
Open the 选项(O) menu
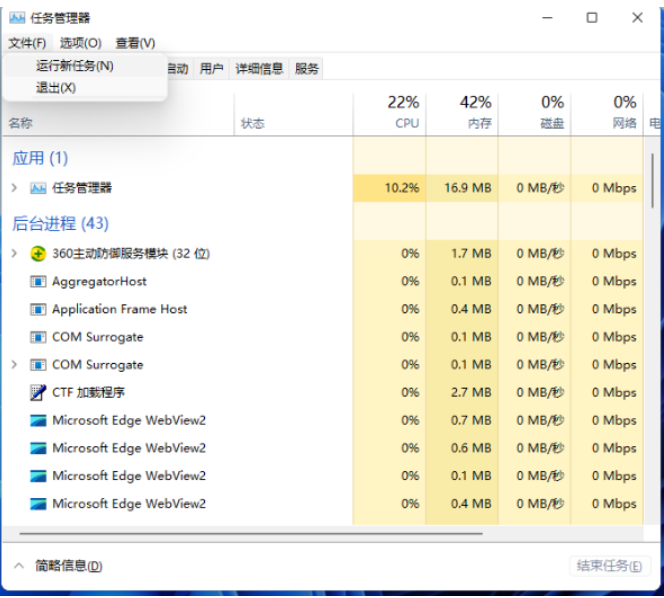pyautogui.click(x=80, y=43)
